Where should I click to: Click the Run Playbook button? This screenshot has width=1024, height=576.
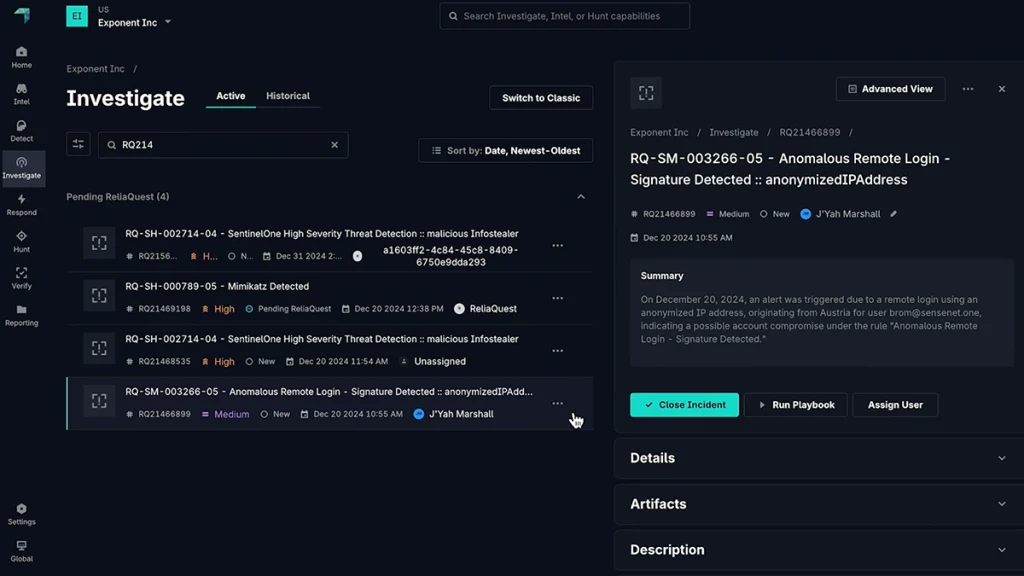(795, 405)
